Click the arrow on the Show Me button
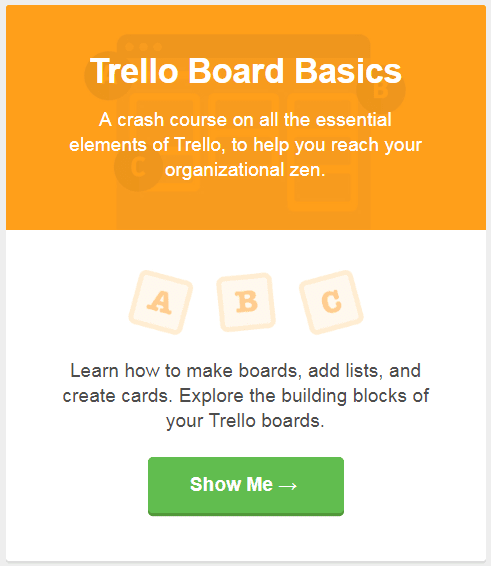The image size is (491, 566). point(288,486)
